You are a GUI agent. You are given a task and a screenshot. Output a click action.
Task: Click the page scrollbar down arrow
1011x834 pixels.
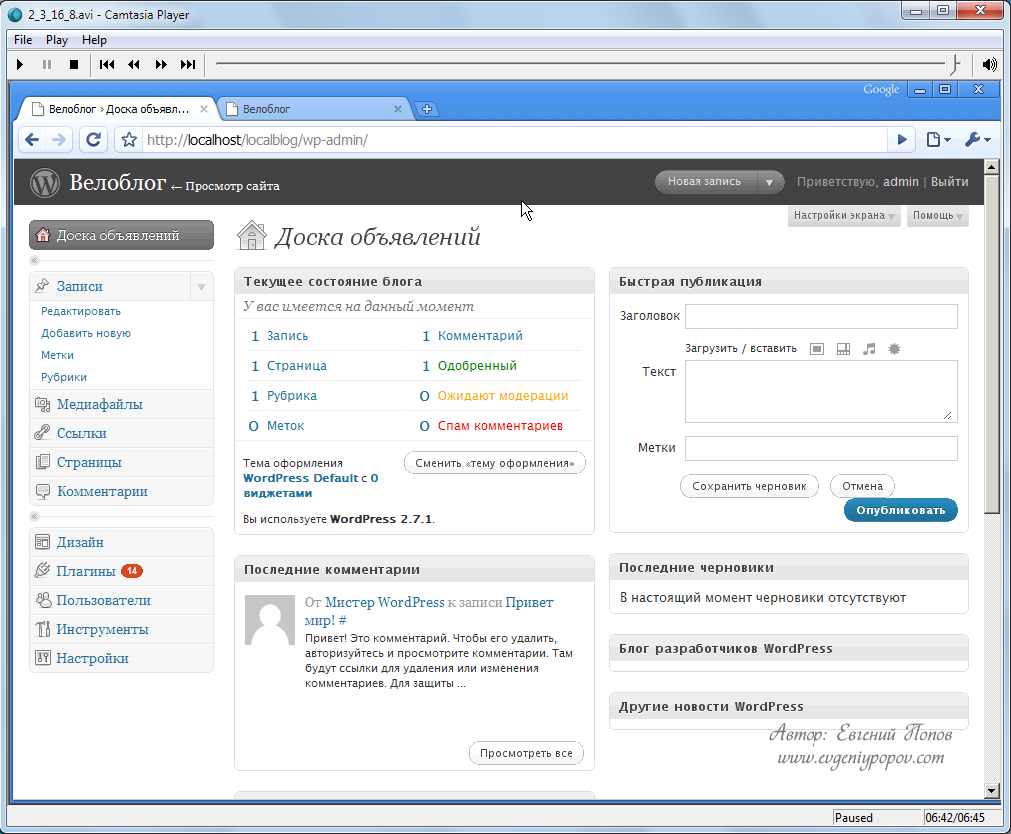(992, 790)
